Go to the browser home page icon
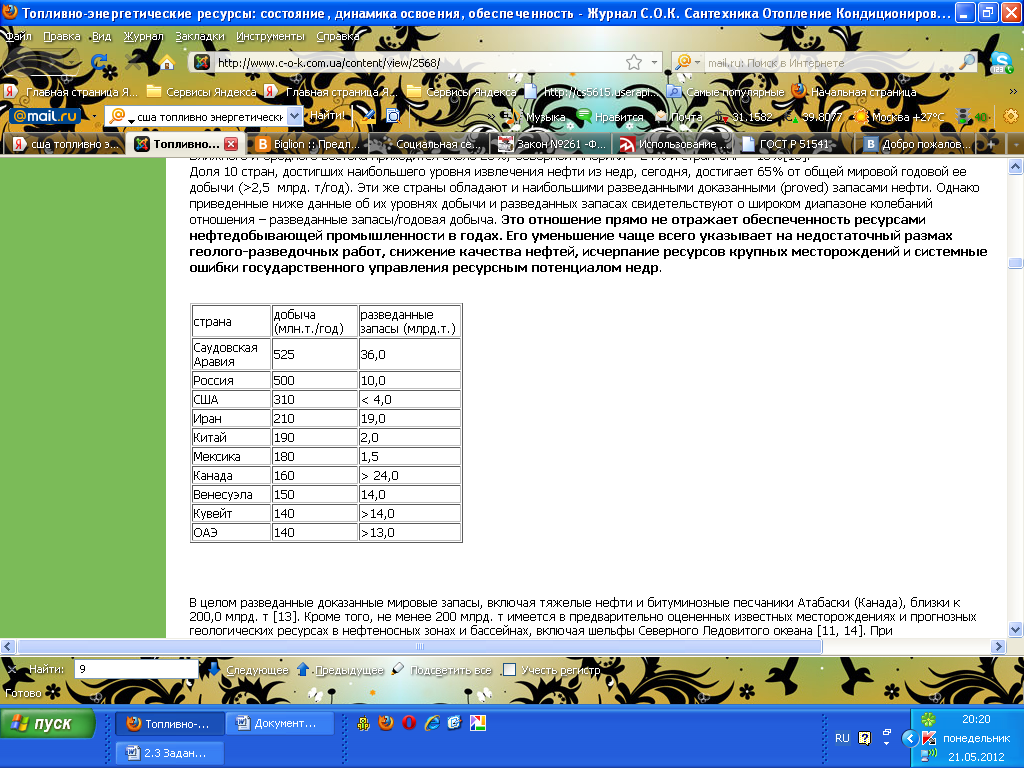The image size is (1024, 768). coord(167,63)
